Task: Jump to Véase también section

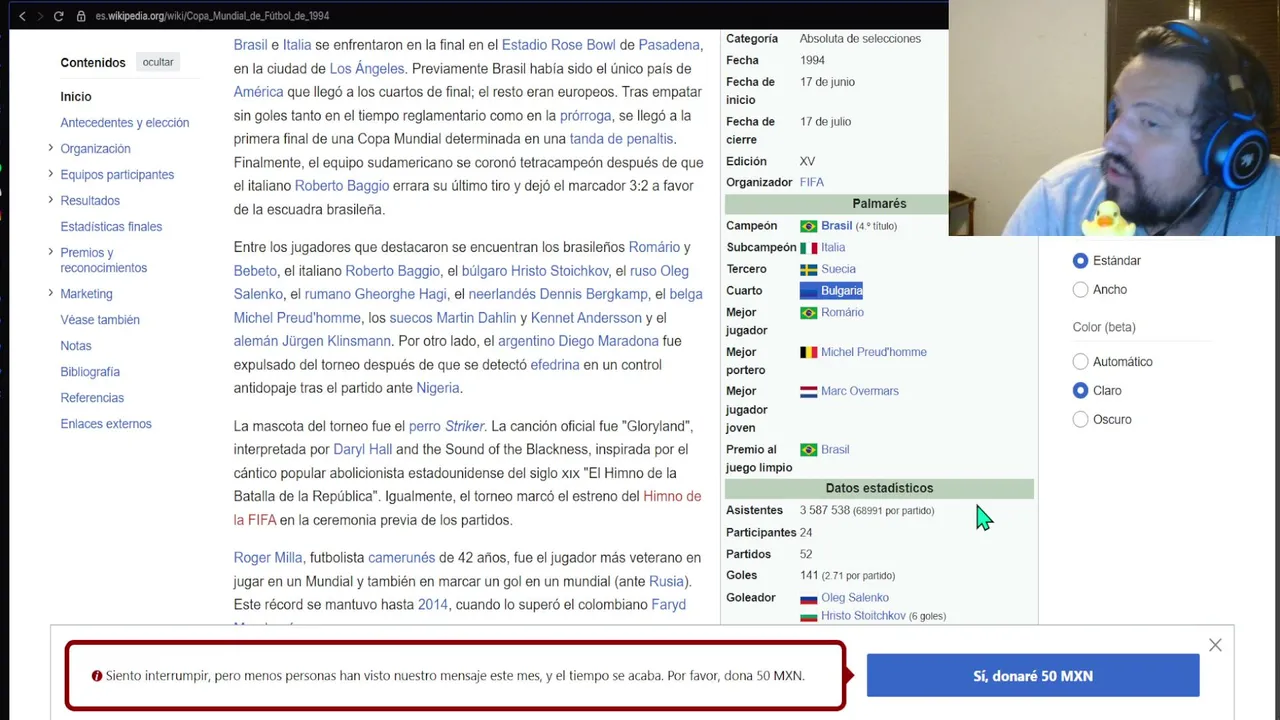Action: click(100, 320)
